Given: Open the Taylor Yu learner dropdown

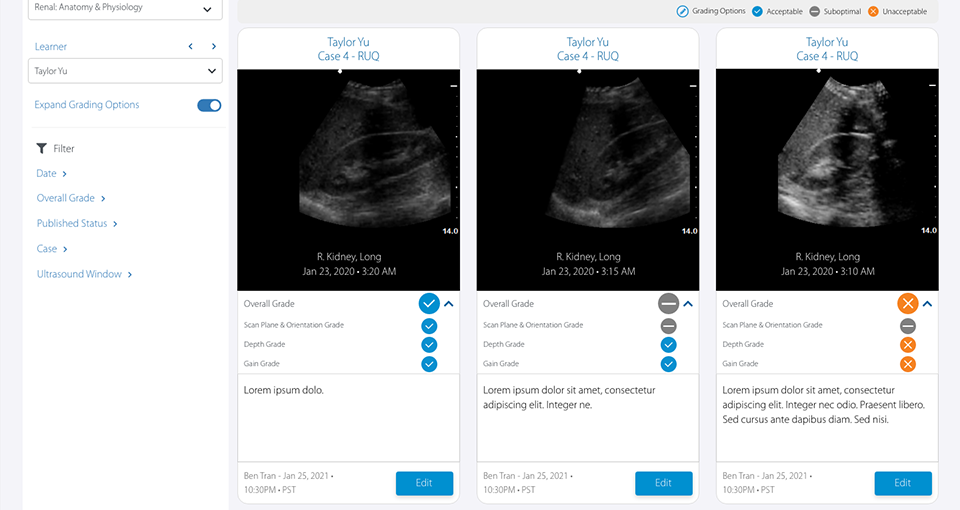Looking at the screenshot, I should tap(125, 71).
